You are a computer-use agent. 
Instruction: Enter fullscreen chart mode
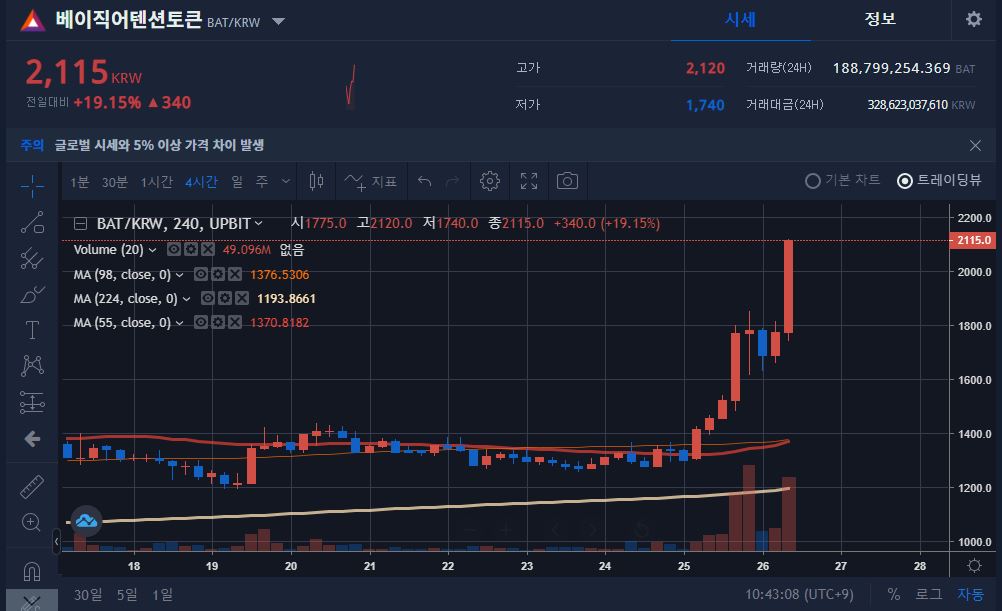(528, 182)
